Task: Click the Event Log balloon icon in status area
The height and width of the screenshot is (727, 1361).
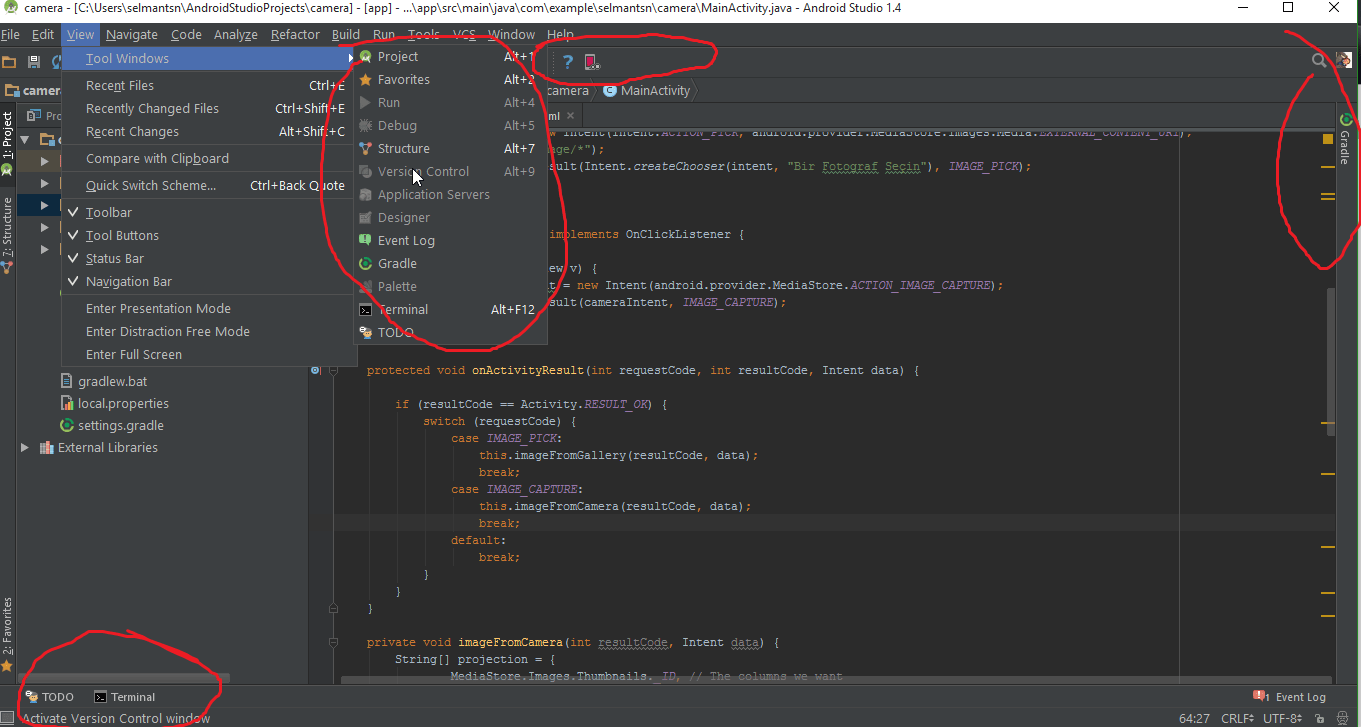Action: point(1260,696)
